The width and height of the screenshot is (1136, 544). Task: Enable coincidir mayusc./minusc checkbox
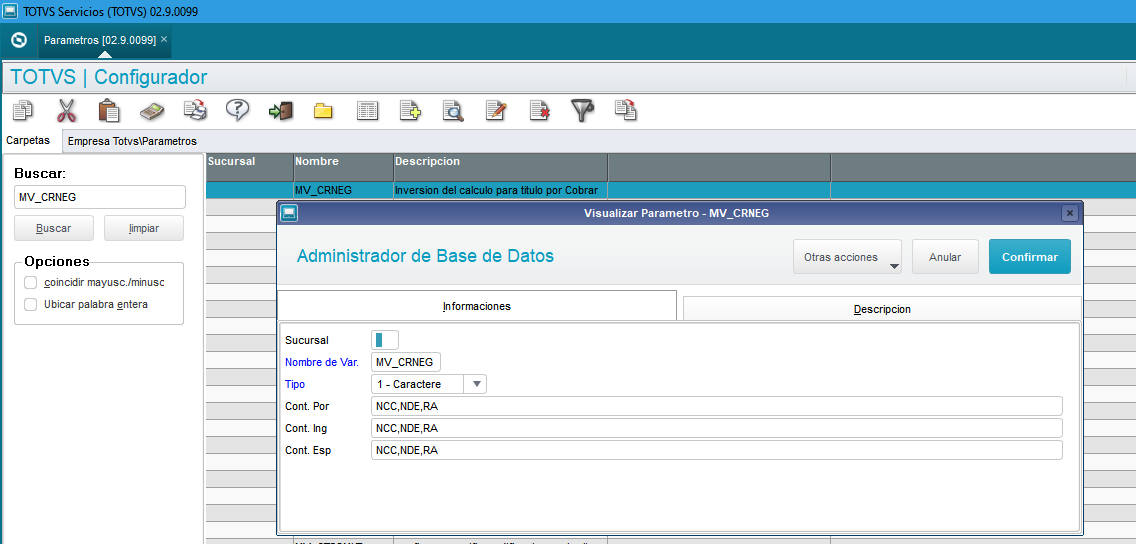[x=30, y=283]
